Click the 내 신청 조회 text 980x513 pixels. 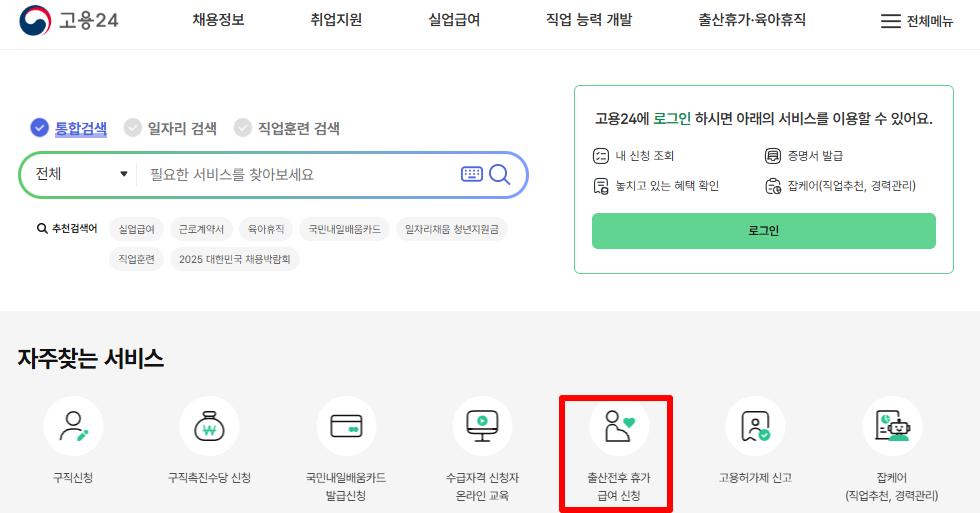644,156
